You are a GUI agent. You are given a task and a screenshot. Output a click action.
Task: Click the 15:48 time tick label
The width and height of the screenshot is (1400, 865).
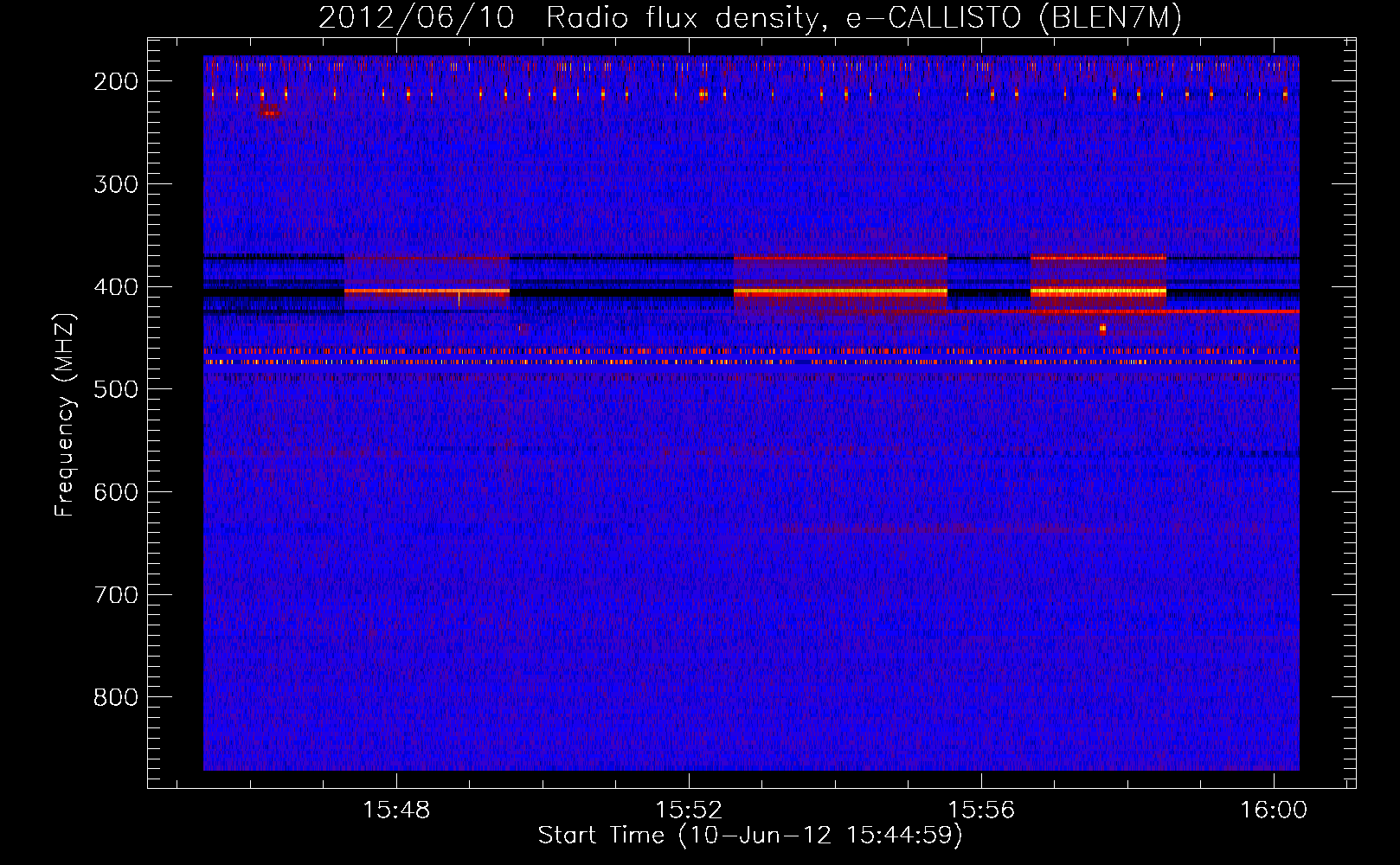(396, 811)
